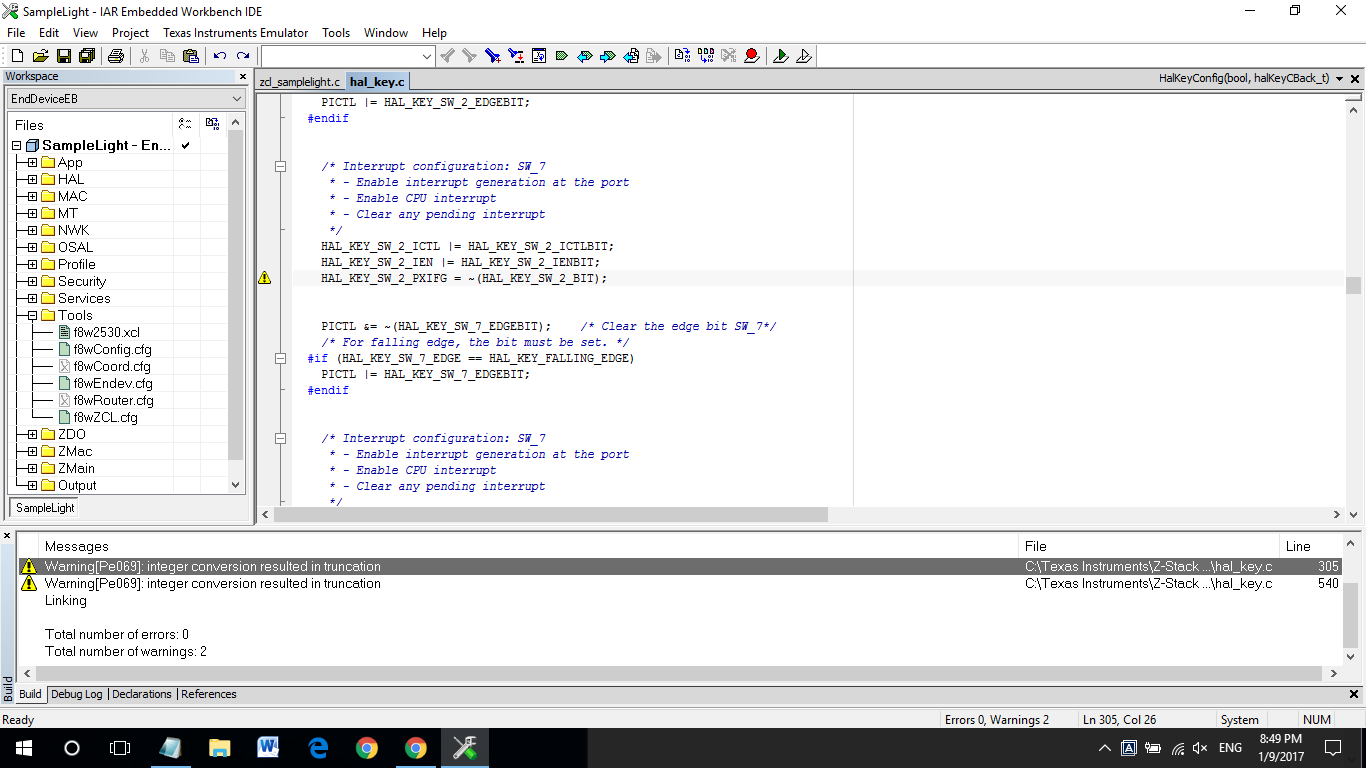This screenshot has height=768, width=1366.
Task: Open a file using the toolbar Open icon
Action: [x=41, y=56]
